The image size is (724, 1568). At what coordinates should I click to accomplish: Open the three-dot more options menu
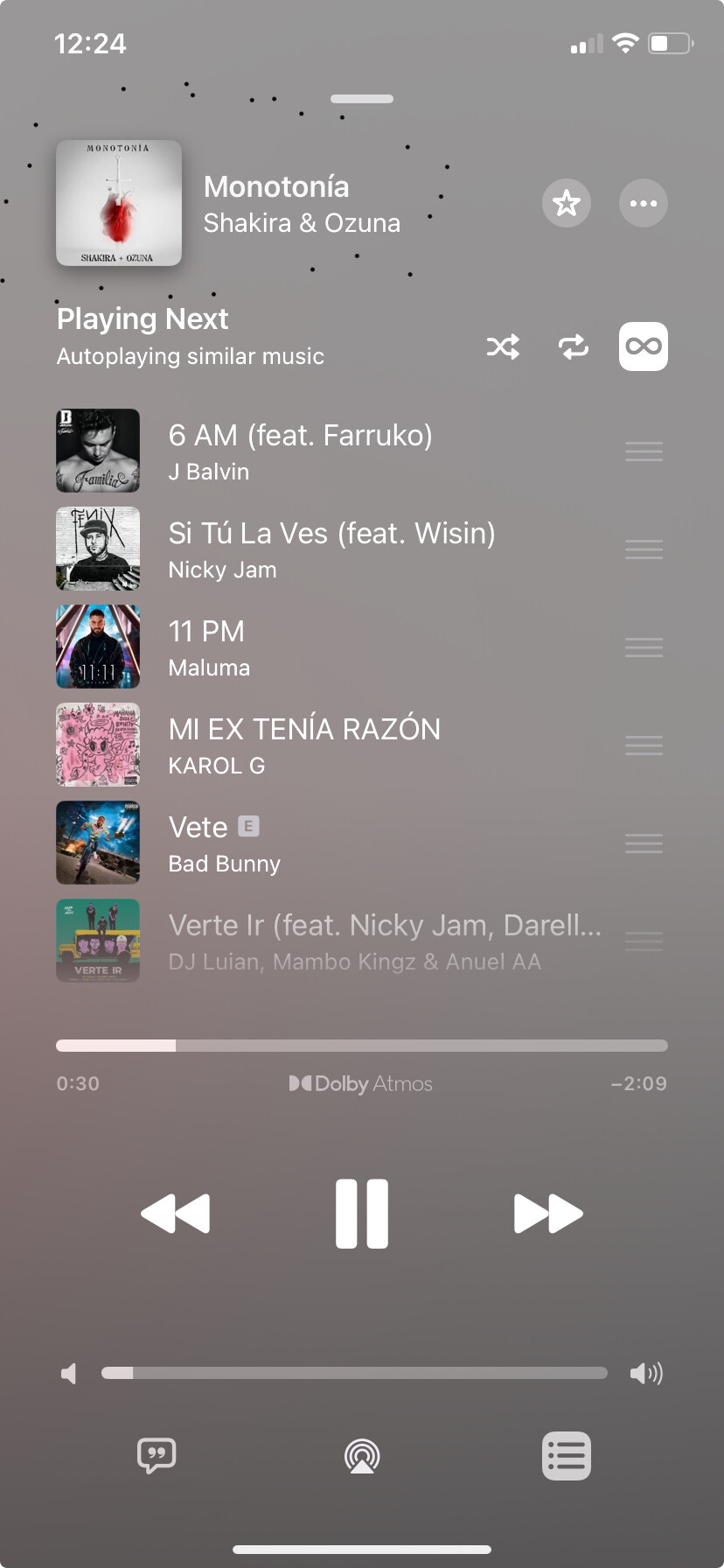point(644,203)
